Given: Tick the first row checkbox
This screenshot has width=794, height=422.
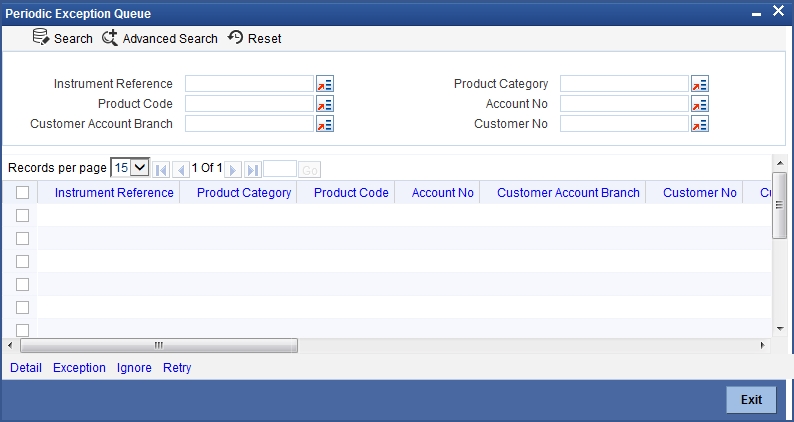Looking at the screenshot, I should 22,215.
